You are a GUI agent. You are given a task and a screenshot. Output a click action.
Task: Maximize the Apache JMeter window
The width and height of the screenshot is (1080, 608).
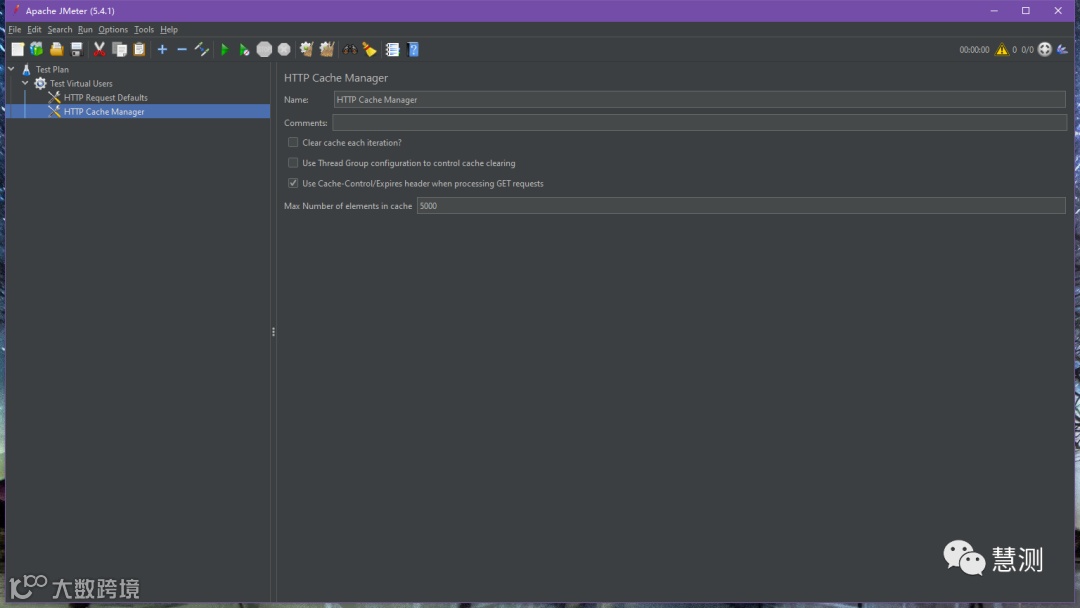click(x=1026, y=10)
